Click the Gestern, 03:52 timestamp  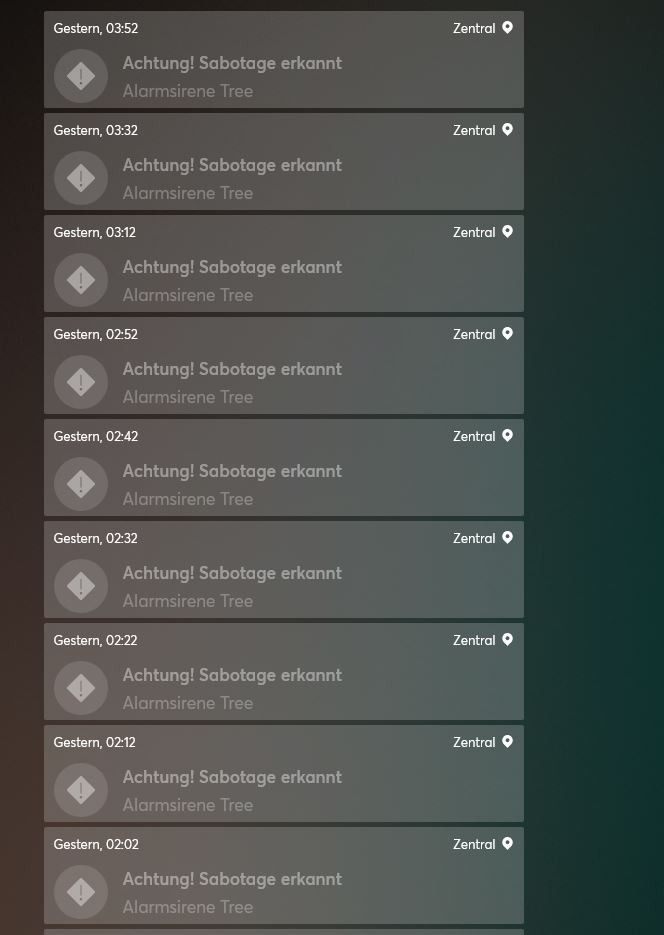(x=95, y=29)
